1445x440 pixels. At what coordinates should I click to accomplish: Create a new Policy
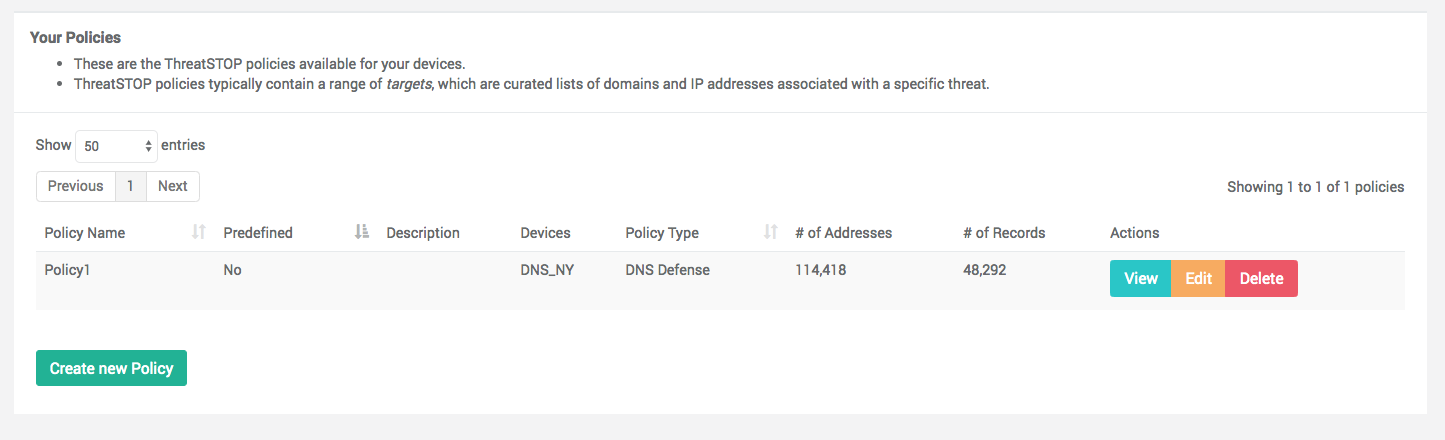[x=111, y=368]
